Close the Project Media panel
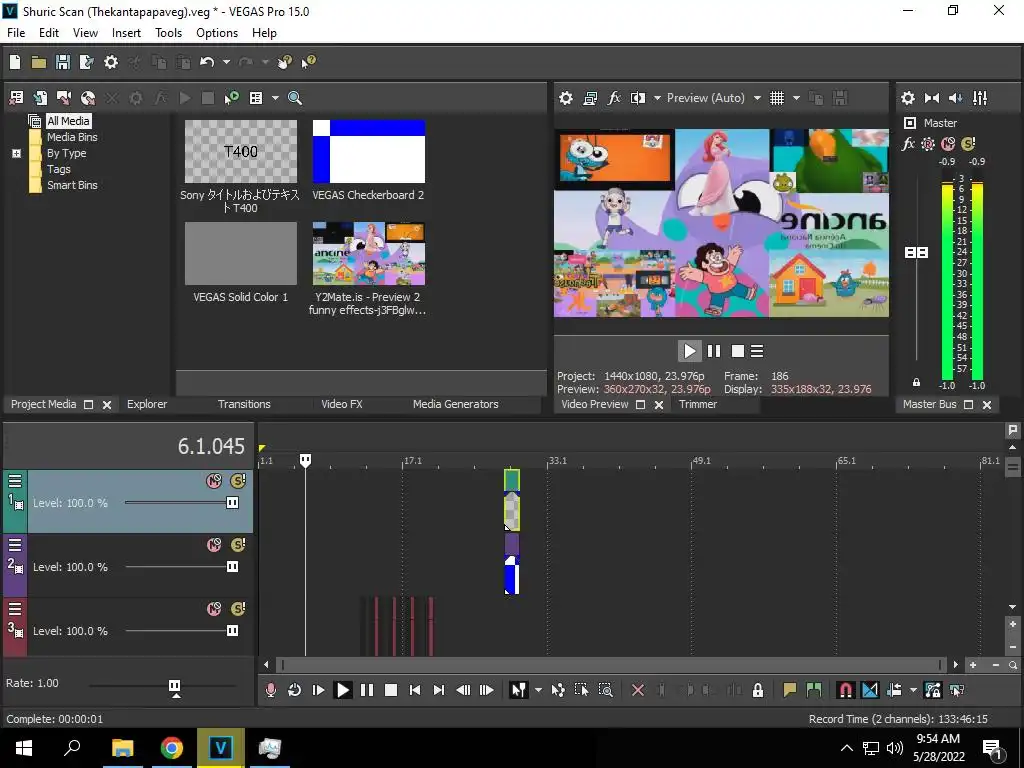Viewport: 1024px width, 768px height. click(x=107, y=405)
